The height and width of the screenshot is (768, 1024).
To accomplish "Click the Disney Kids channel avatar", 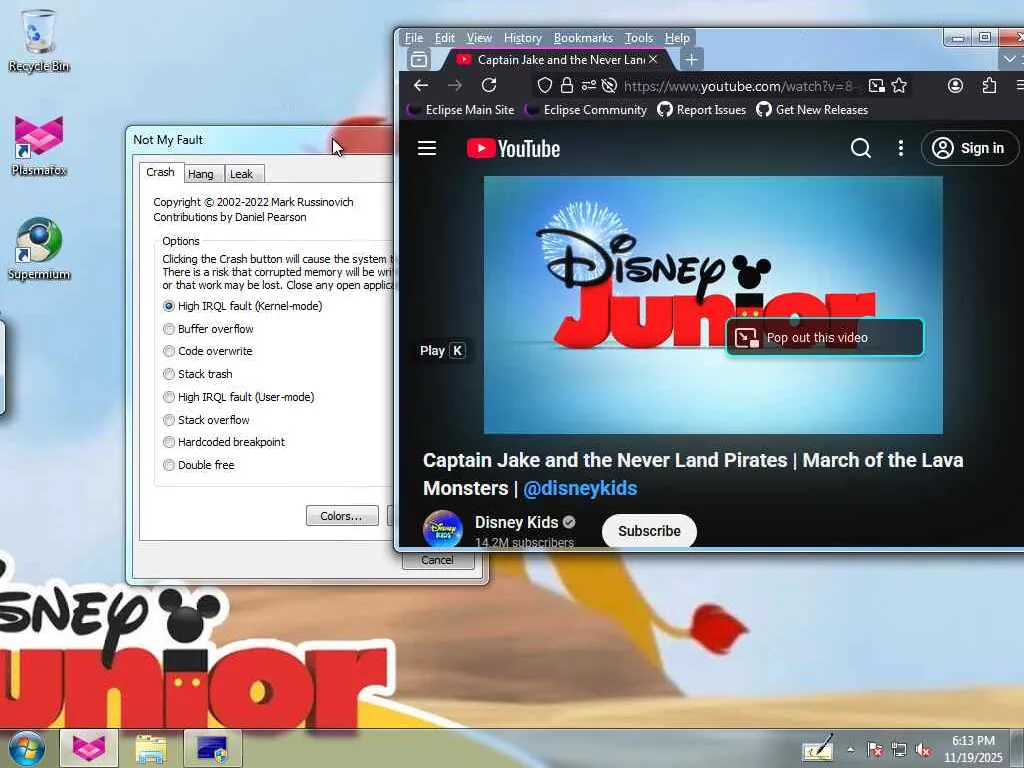I will point(443,529).
